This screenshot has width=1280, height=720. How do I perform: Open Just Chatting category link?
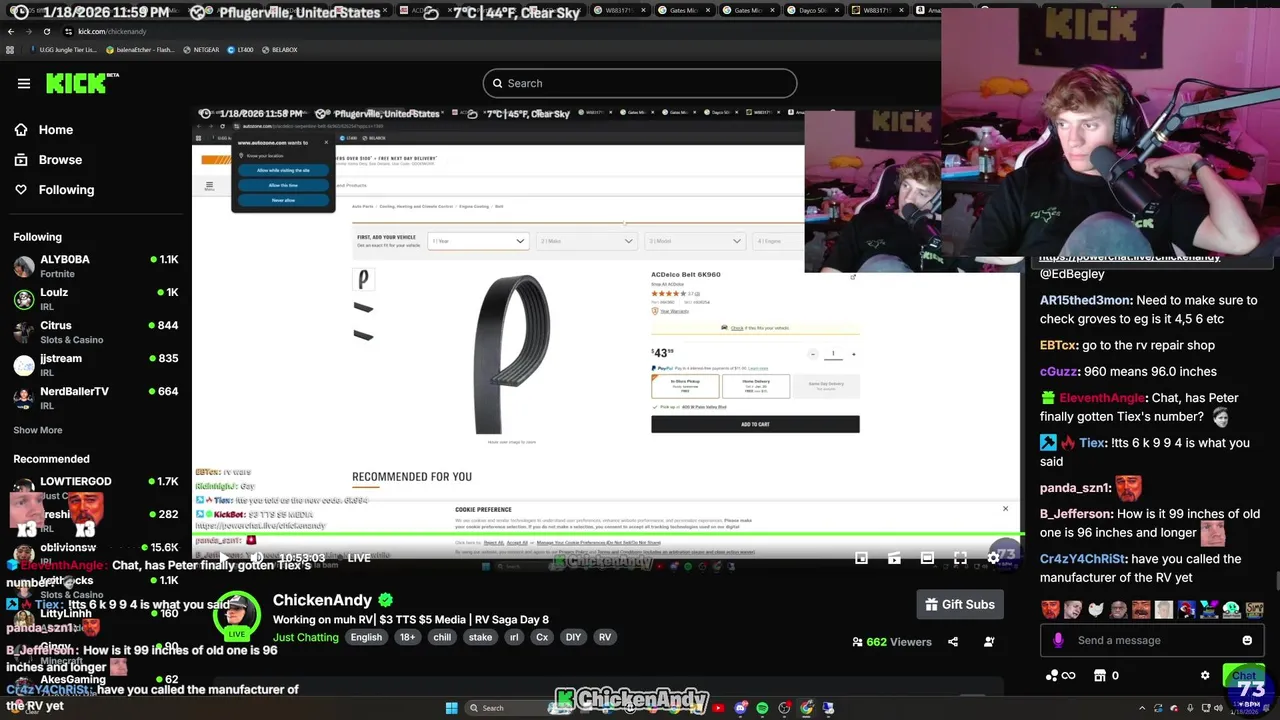[x=306, y=637]
